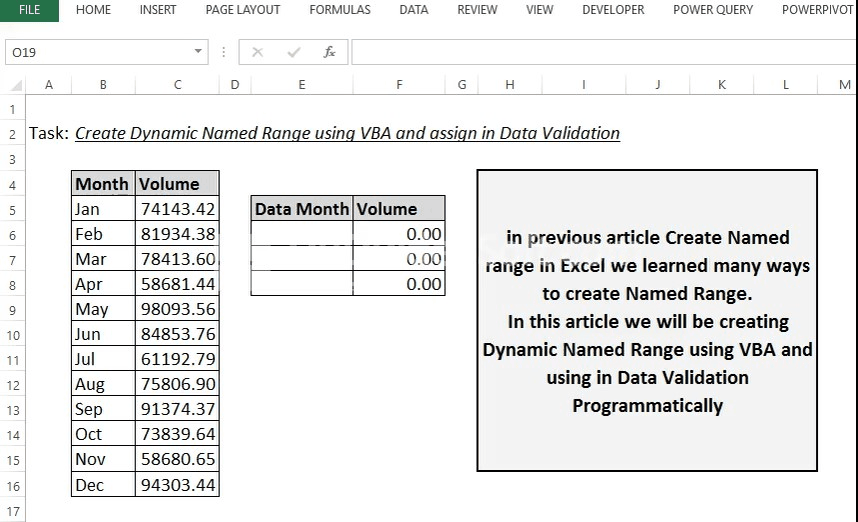Click inside the formula bar input
858x522 pixels.
(604, 52)
